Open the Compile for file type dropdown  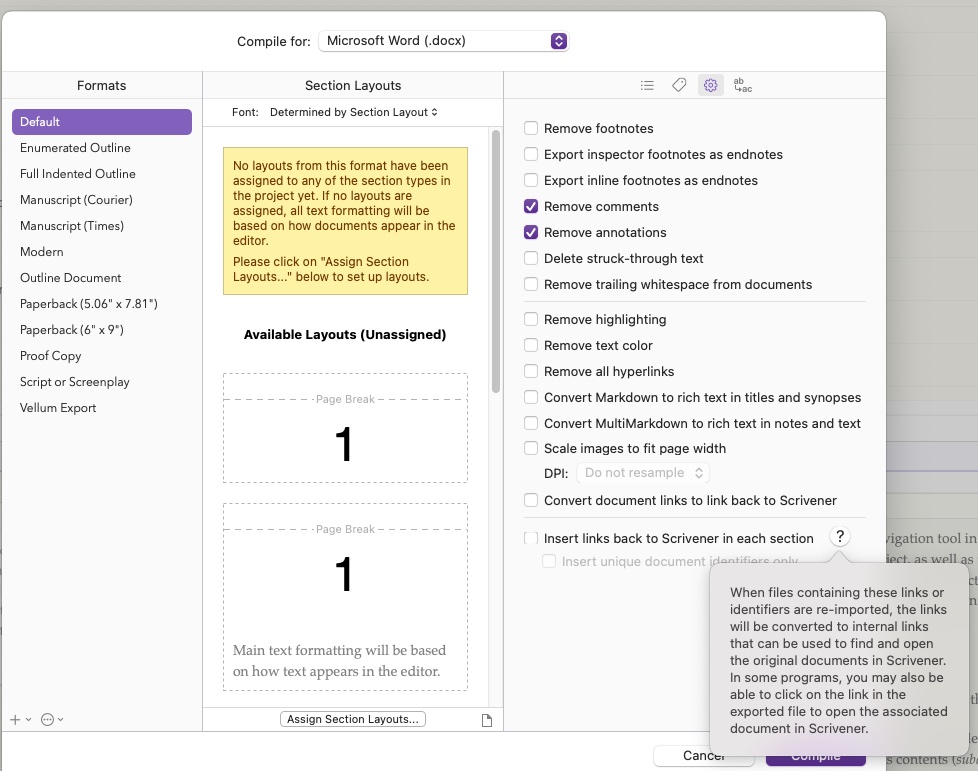[444, 41]
